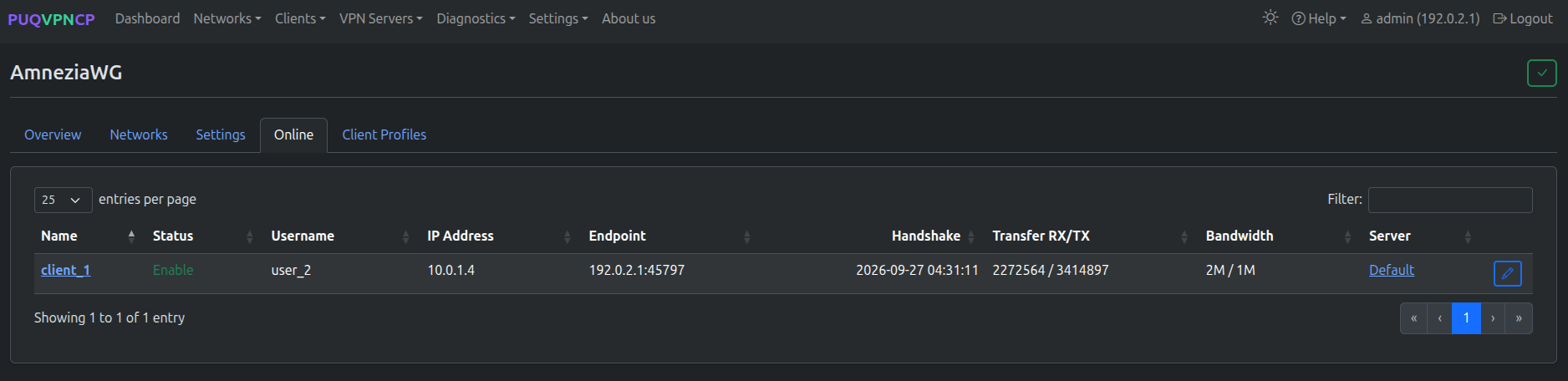Click the next page chevron
This screenshot has height=381, width=1568.
pyautogui.click(x=1493, y=318)
